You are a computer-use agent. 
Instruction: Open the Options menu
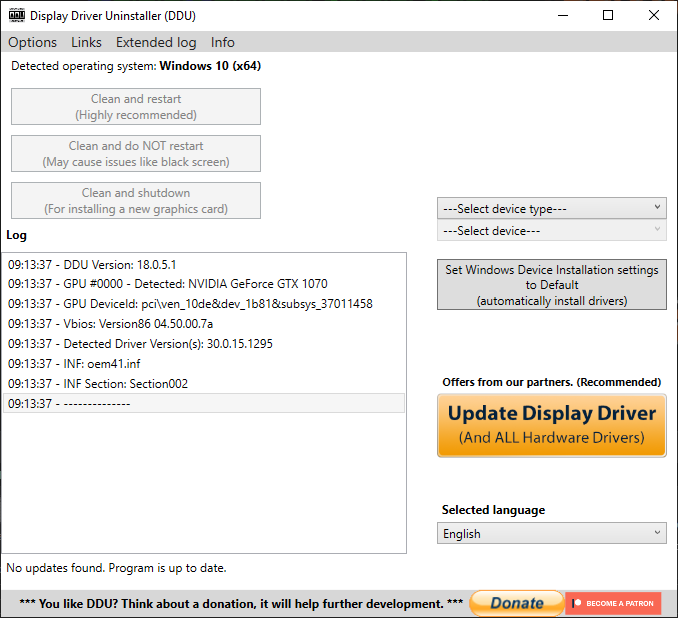click(32, 42)
